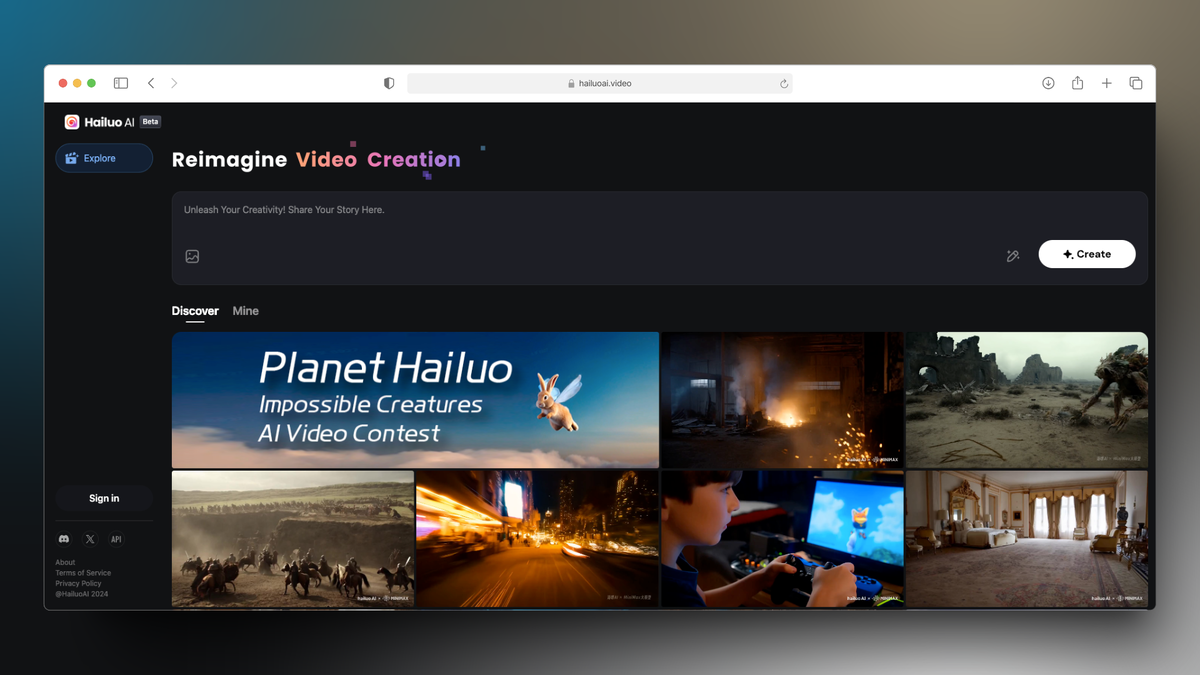
Task: Click the privacy shield icon in Safari
Action: click(389, 83)
